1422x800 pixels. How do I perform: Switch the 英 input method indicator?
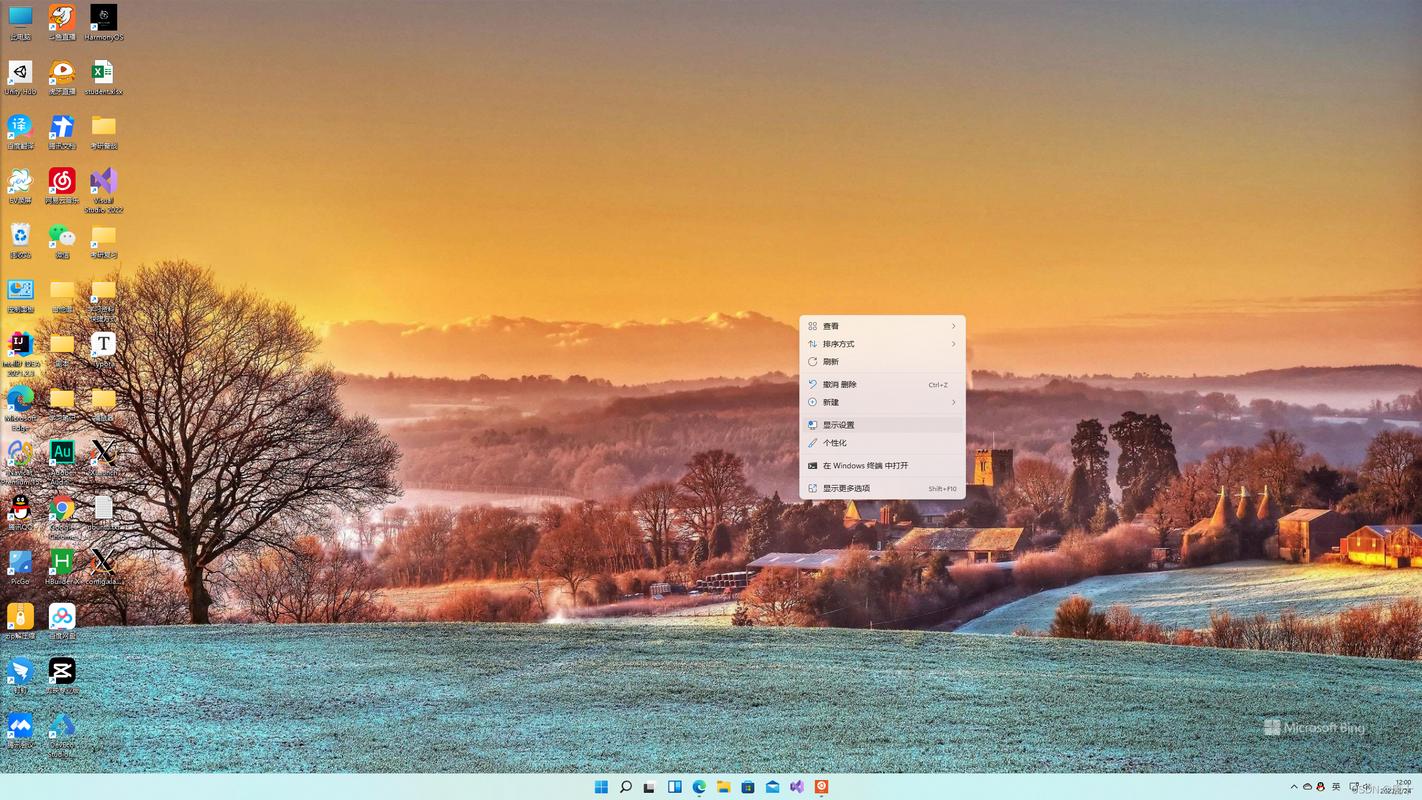1336,787
